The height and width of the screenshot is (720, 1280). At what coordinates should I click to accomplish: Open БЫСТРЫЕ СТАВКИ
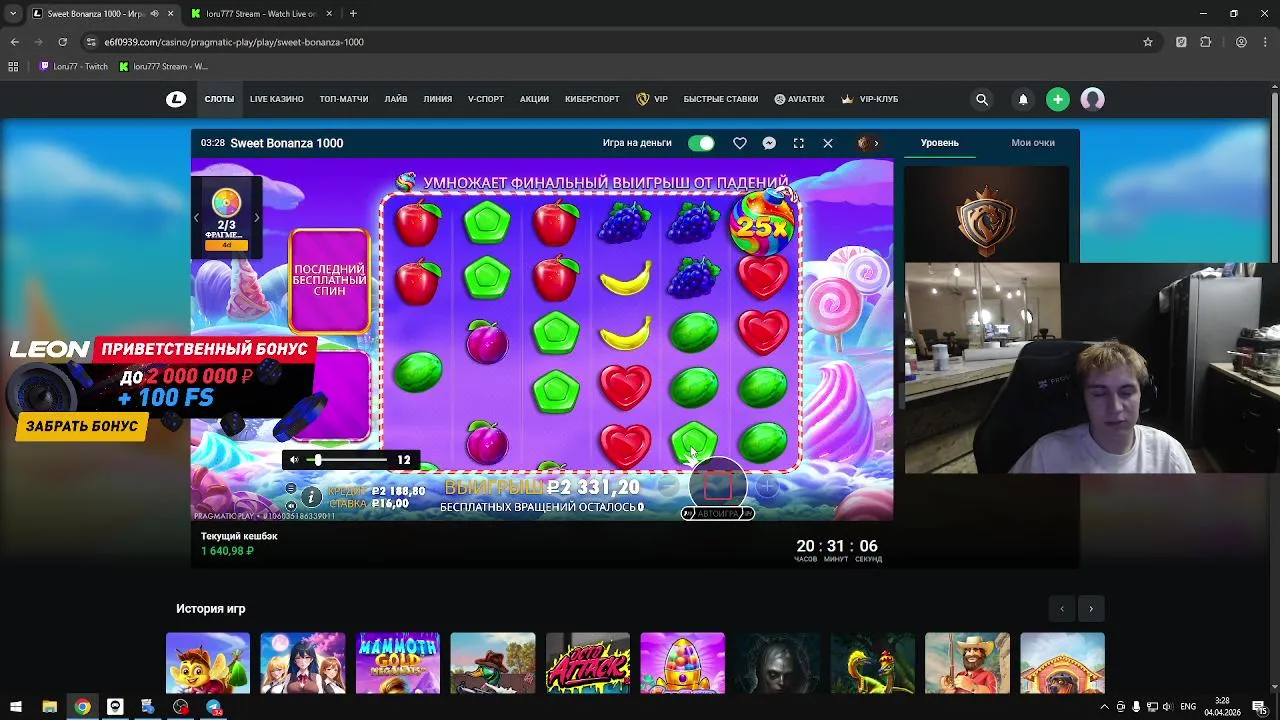[x=721, y=99]
